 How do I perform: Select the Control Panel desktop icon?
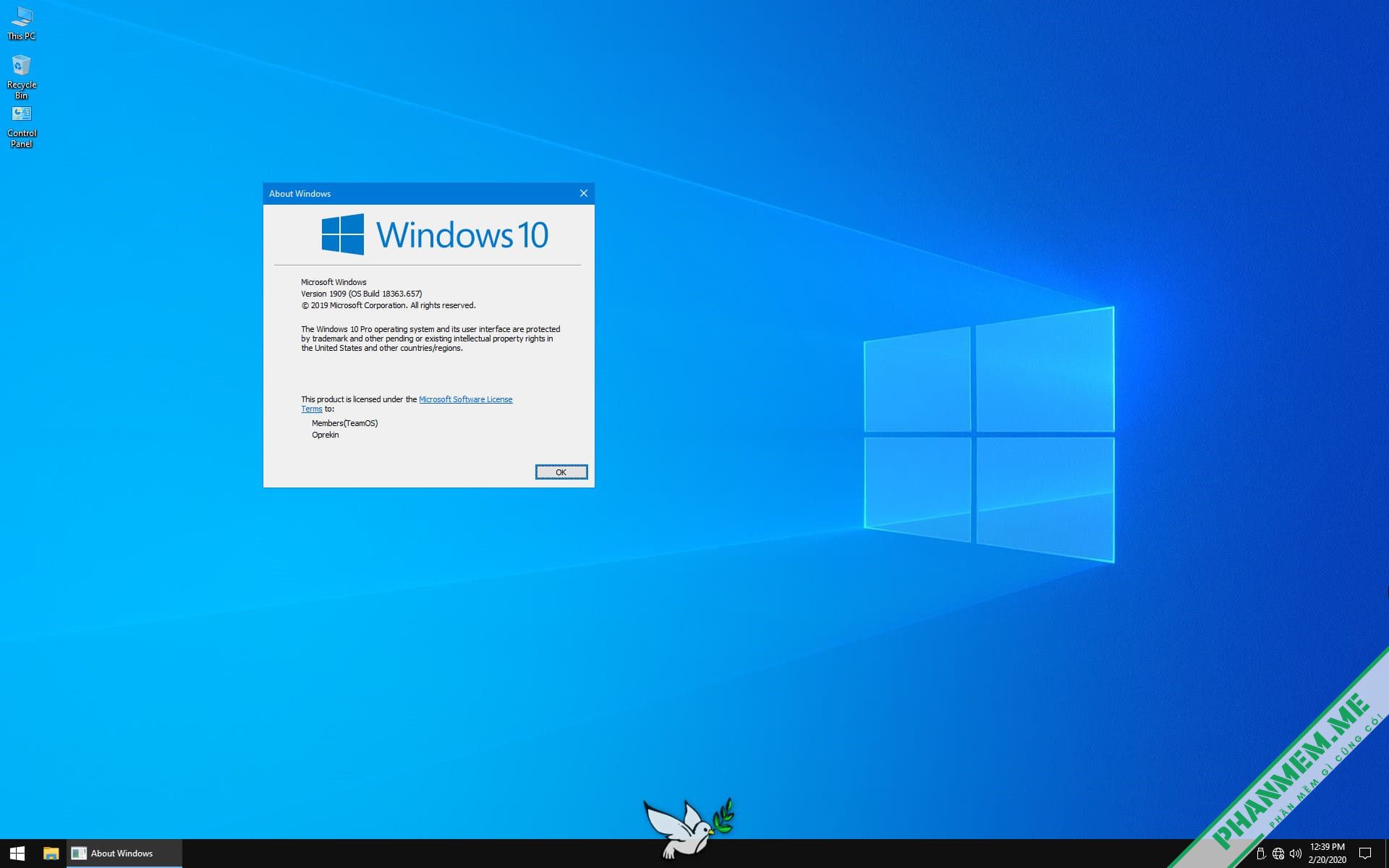(x=21, y=127)
